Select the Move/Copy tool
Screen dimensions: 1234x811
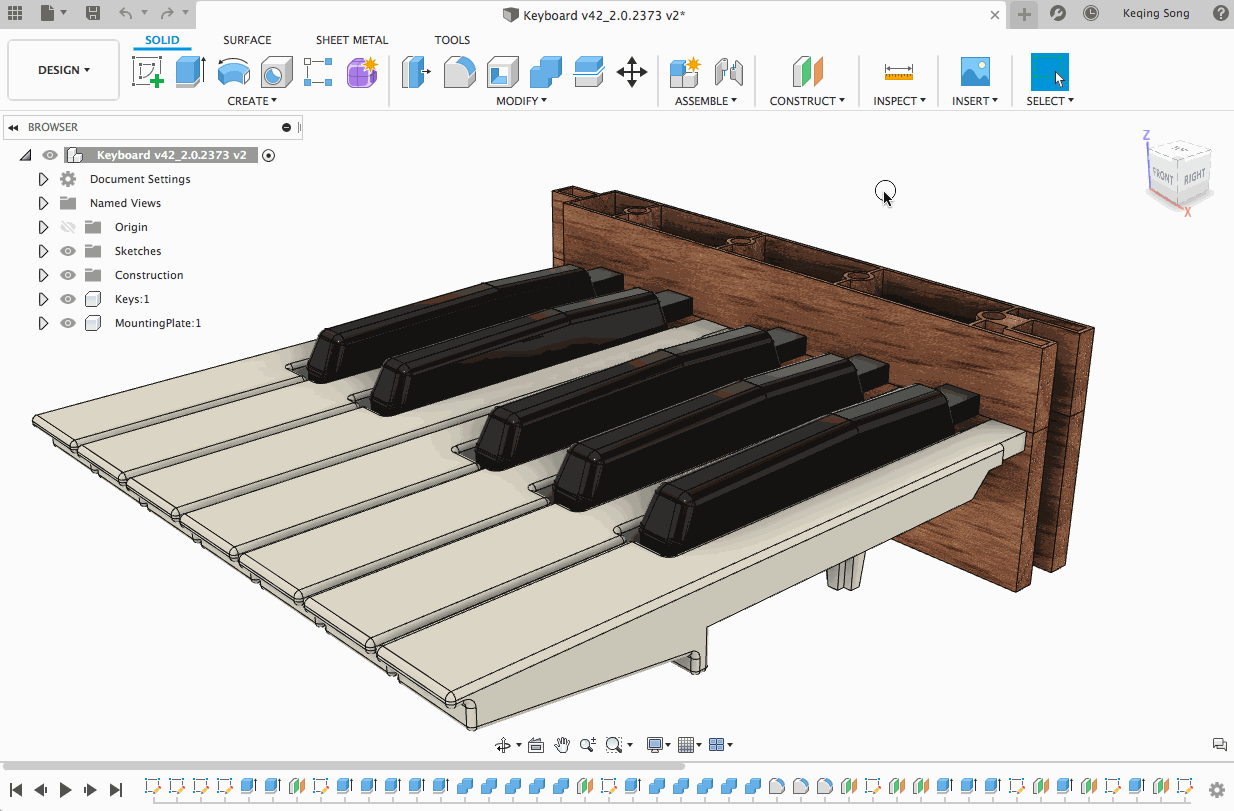pos(631,71)
